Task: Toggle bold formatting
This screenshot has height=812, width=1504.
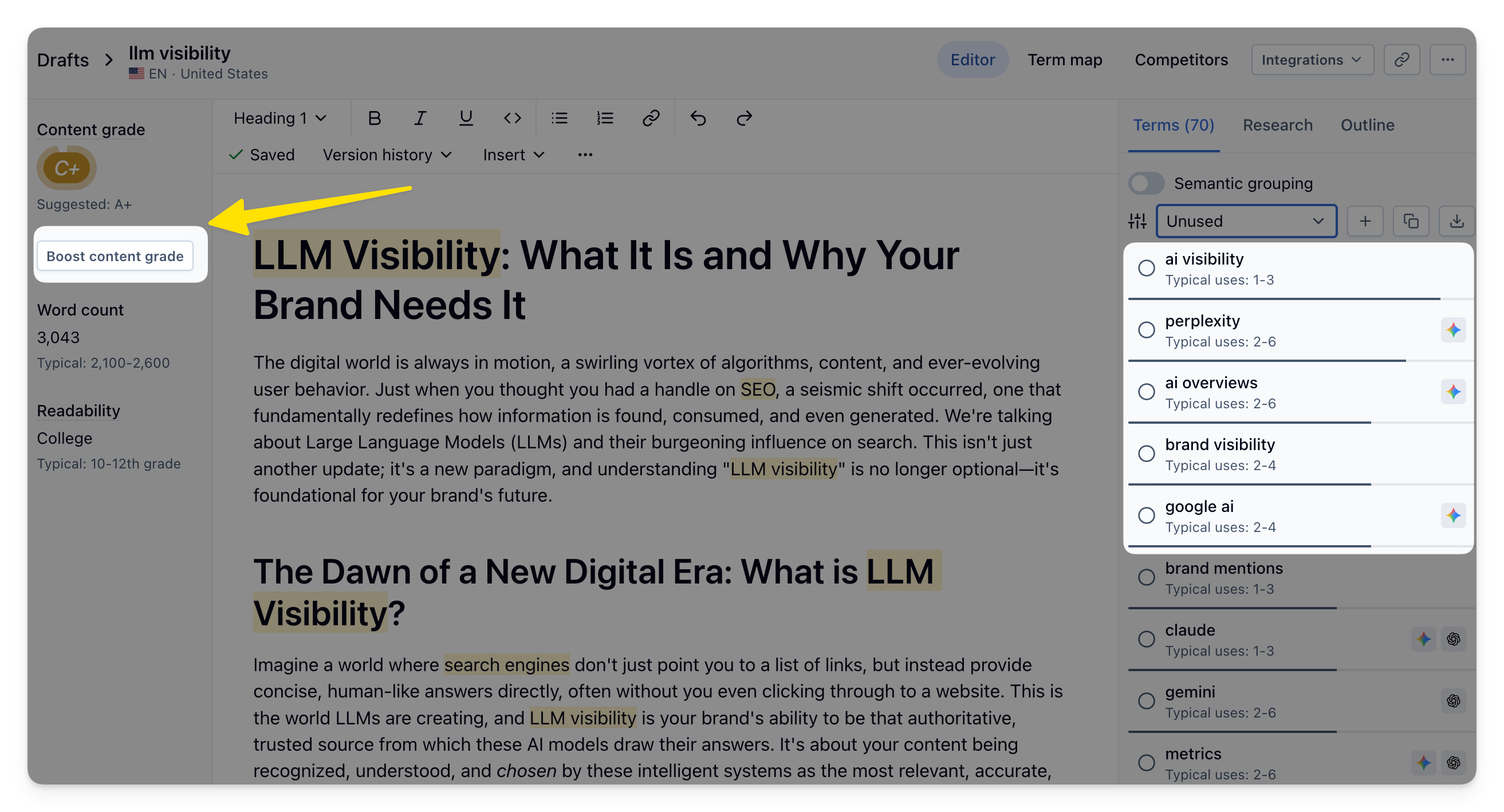Action: point(374,119)
